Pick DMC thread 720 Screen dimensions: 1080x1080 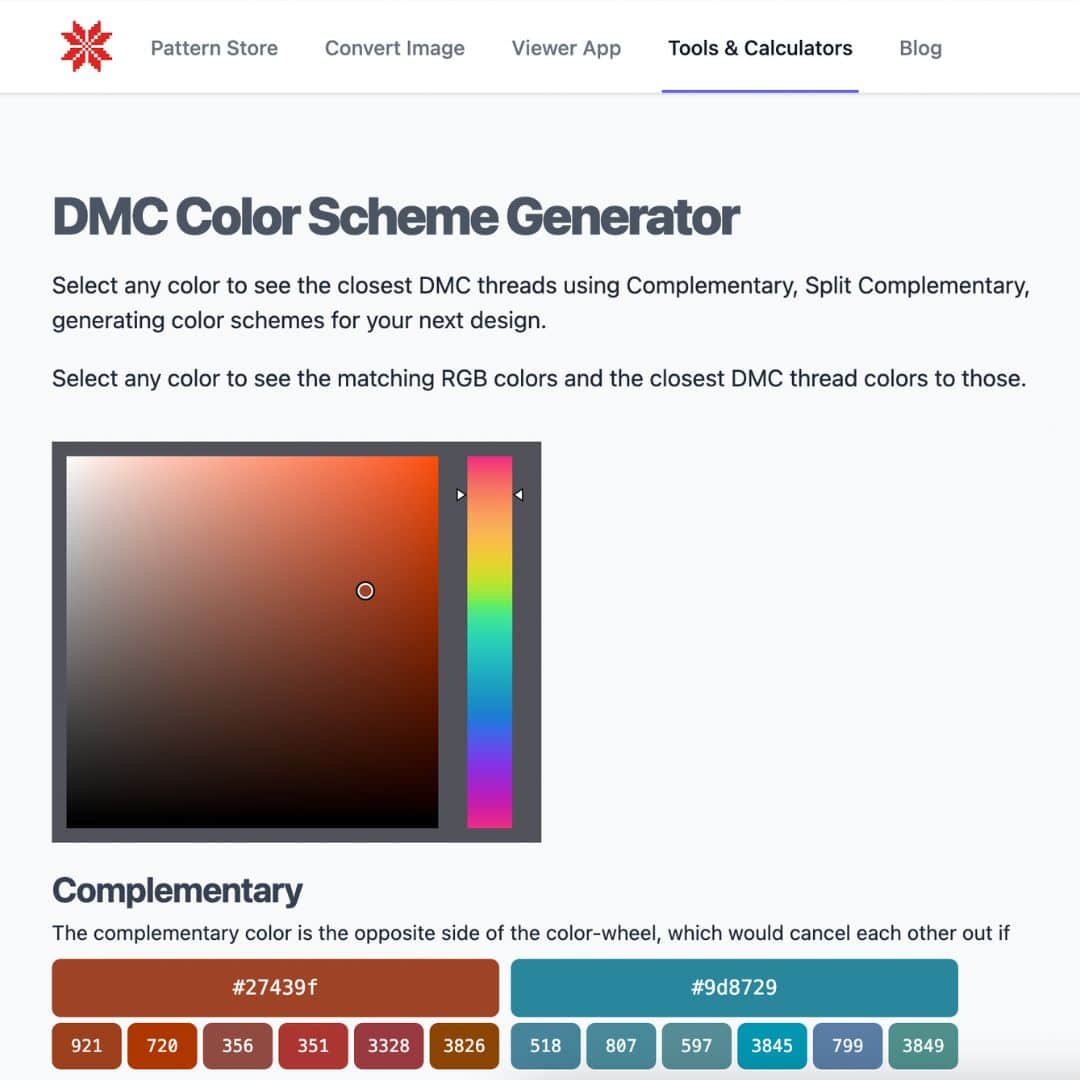click(162, 1046)
